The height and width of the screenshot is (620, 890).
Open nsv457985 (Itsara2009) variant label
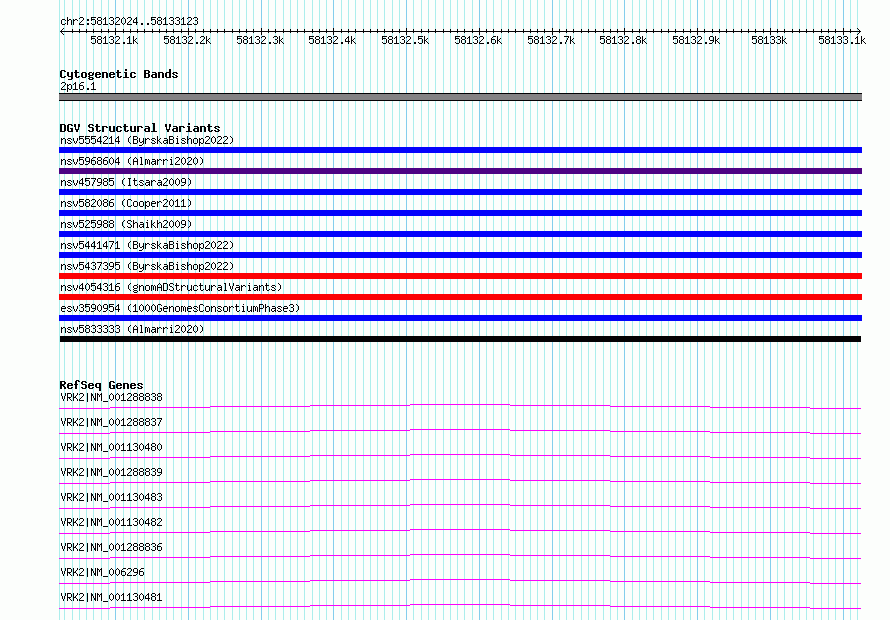[126, 182]
